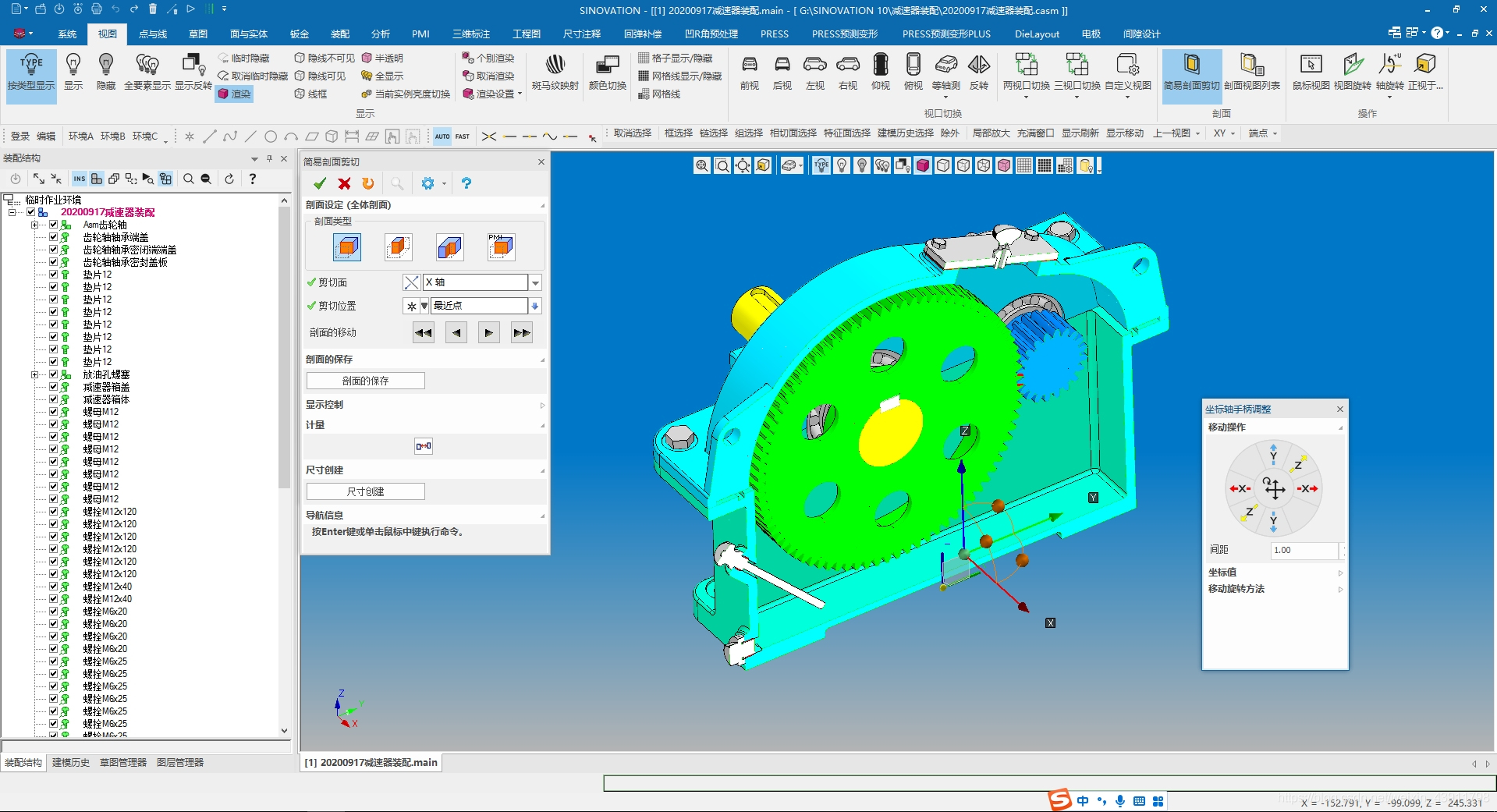Select the first full-section type icon

tap(347, 247)
